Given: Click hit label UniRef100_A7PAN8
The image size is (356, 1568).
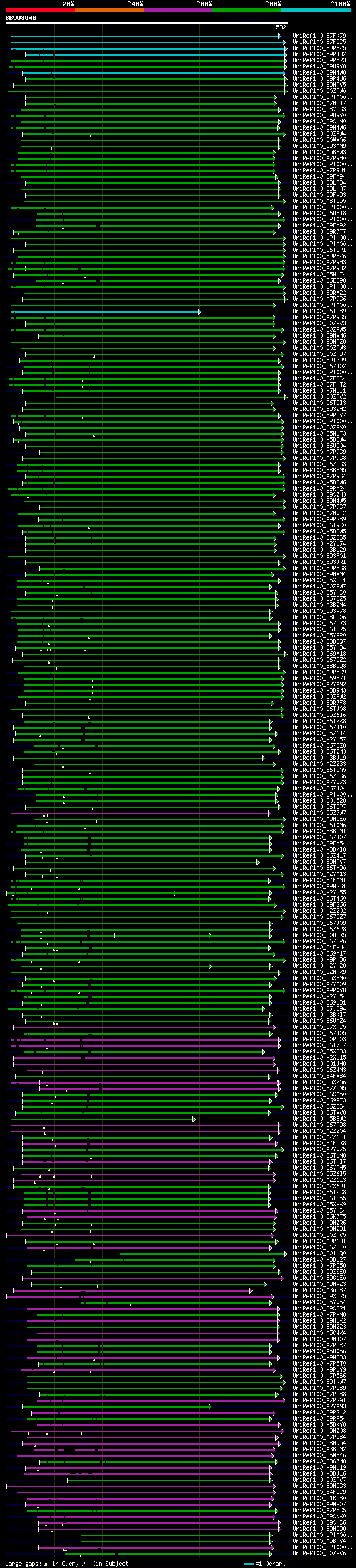Looking at the screenshot, I should pyautogui.click(x=319, y=1315).
